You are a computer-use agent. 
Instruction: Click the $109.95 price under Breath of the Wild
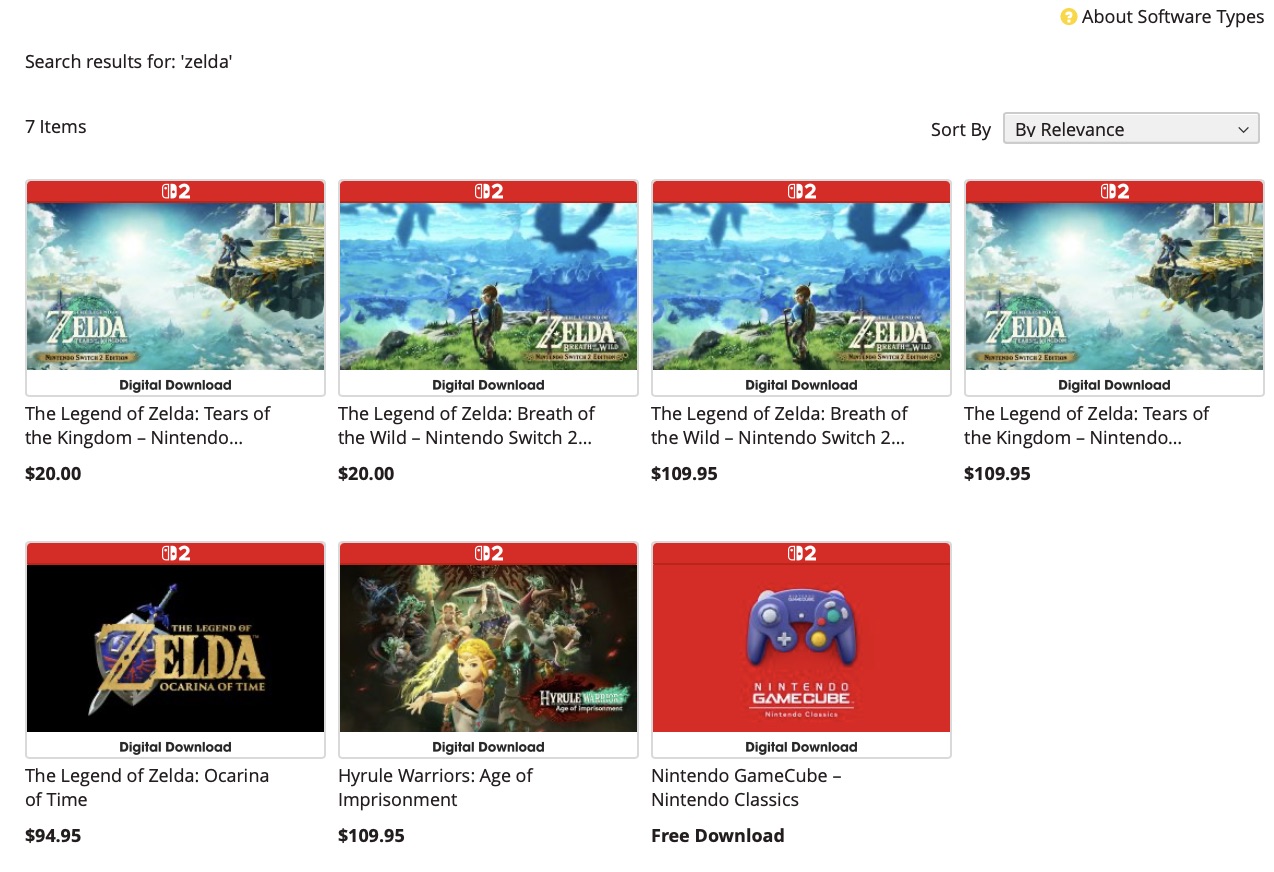(x=684, y=474)
